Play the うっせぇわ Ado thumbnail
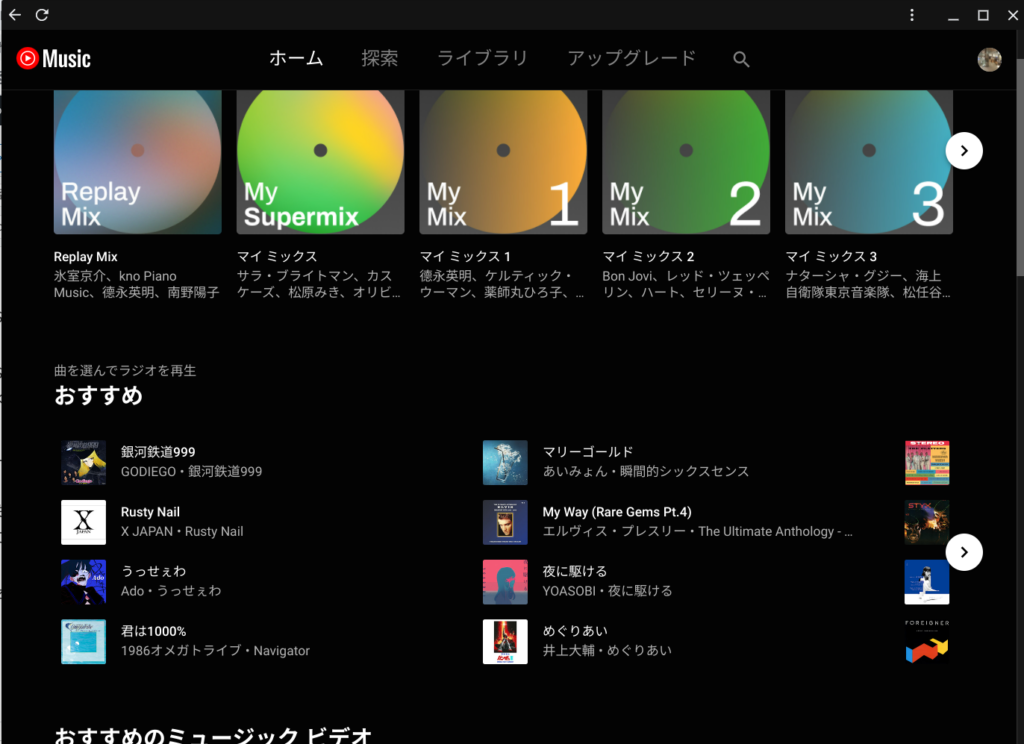This screenshot has width=1024, height=744. pyautogui.click(x=84, y=582)
